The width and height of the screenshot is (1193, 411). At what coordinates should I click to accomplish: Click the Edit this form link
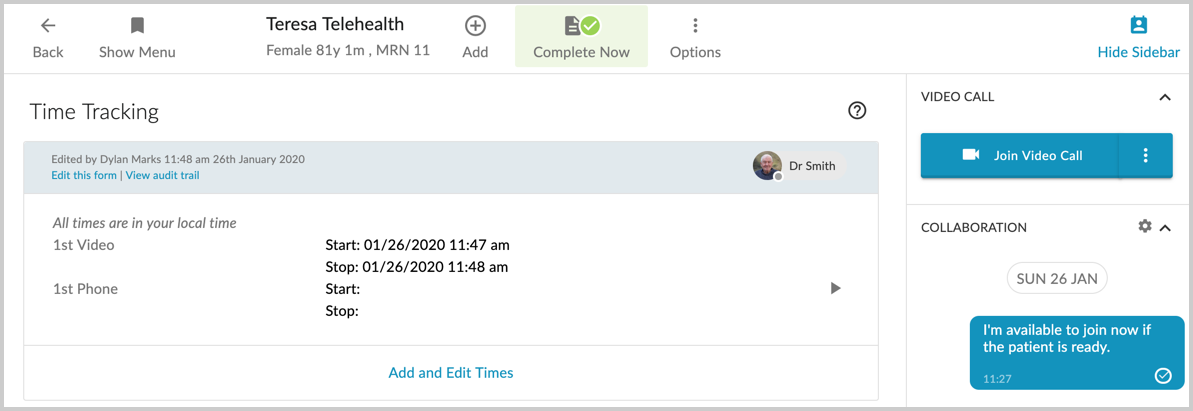click(x=84, y=175)
